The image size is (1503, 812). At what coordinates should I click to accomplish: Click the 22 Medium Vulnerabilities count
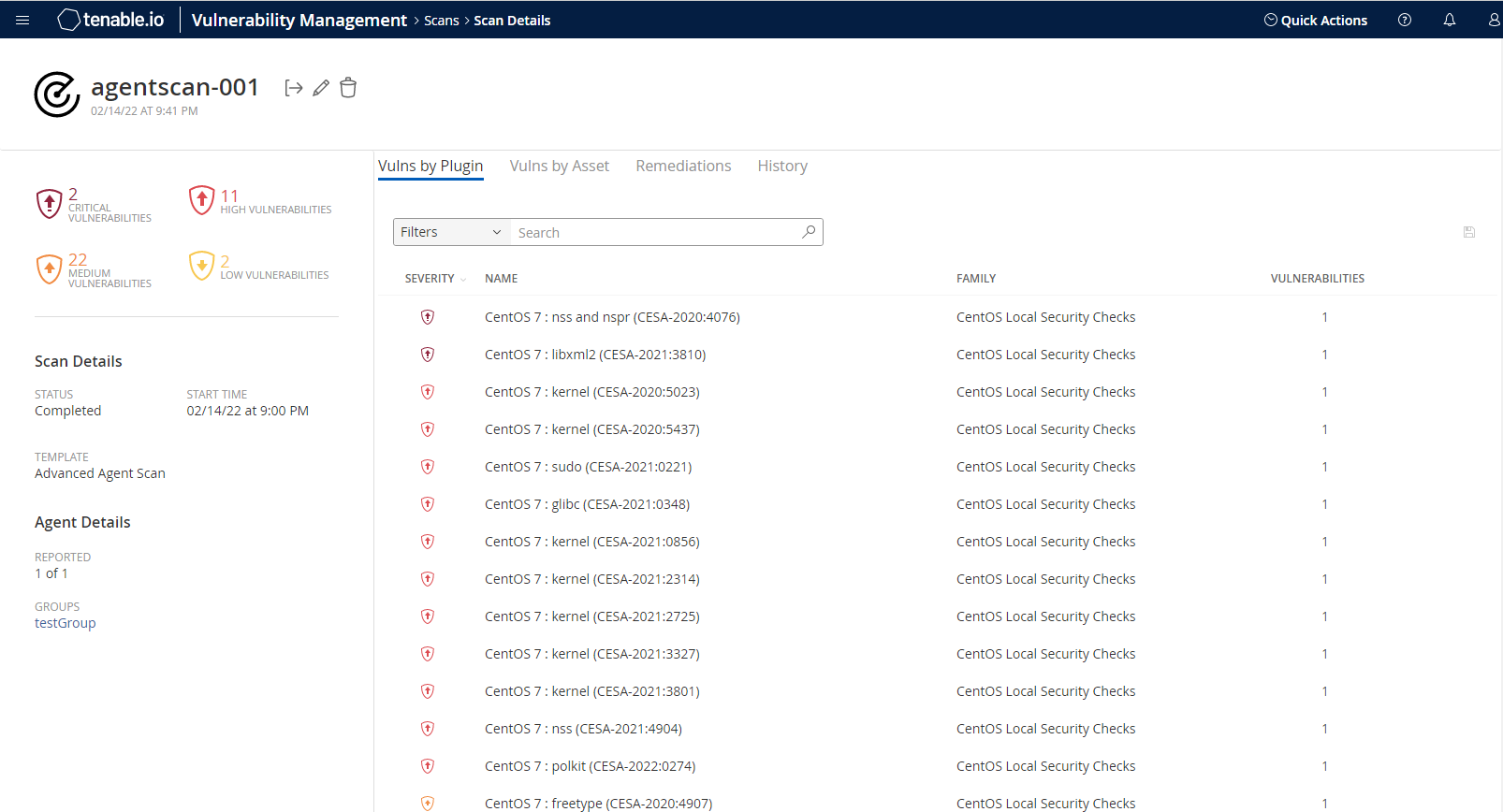(x=78, y=260)
